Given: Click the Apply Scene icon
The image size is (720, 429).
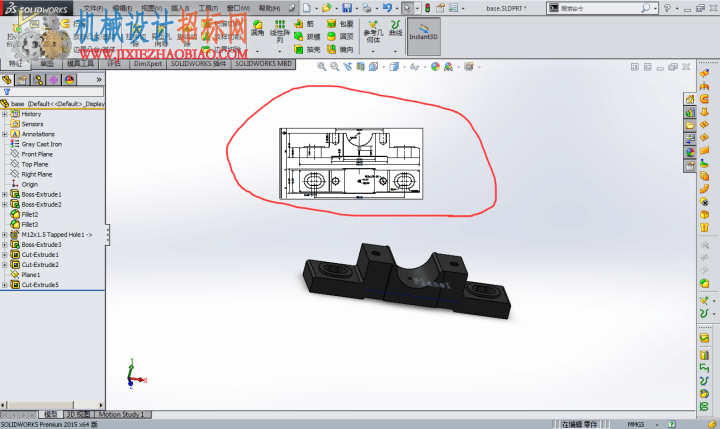Looking at the screenshot, I should (448, 67).
